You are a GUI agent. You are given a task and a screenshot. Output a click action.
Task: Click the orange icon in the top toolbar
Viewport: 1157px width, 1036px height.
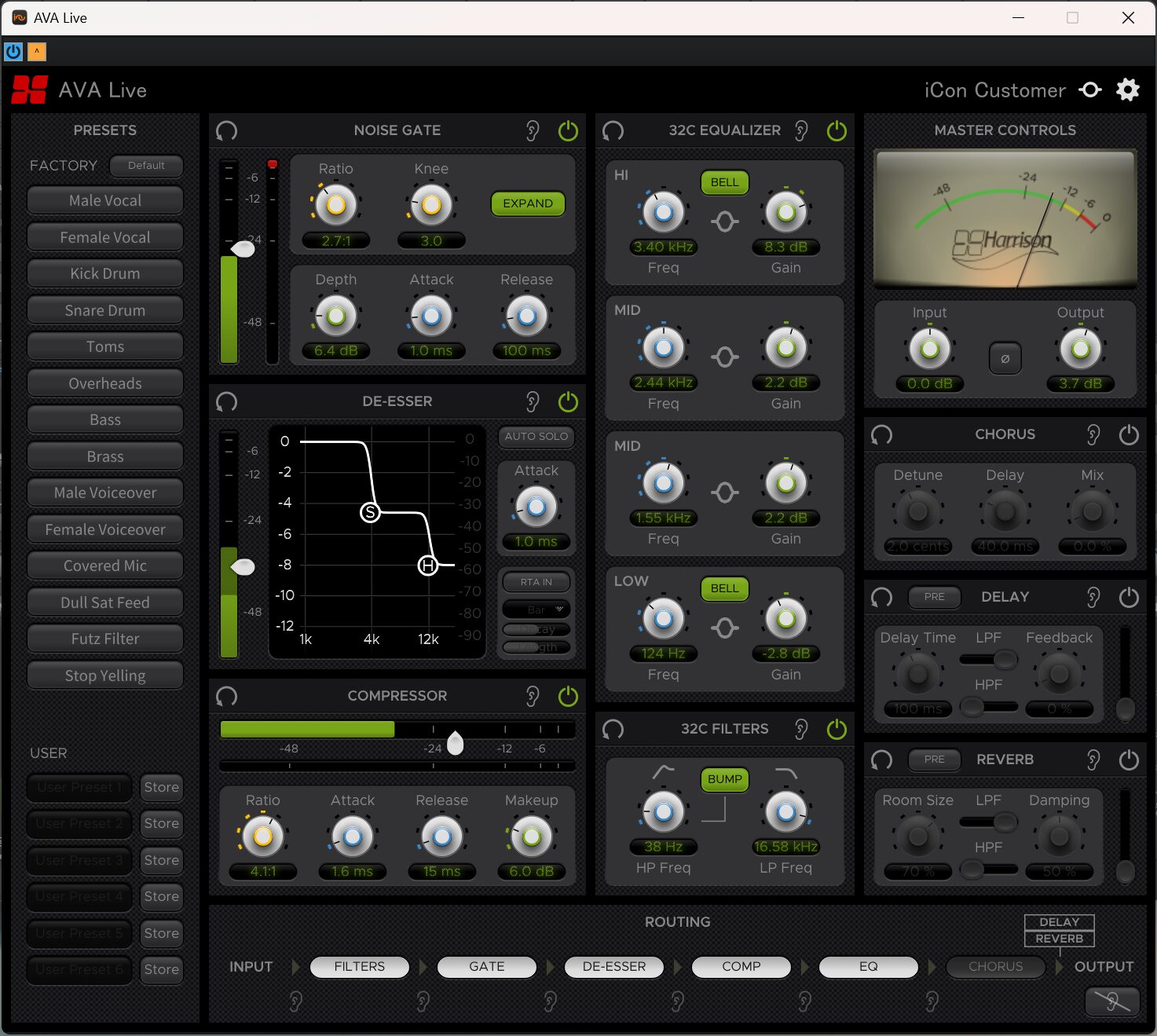click(37, 52)
